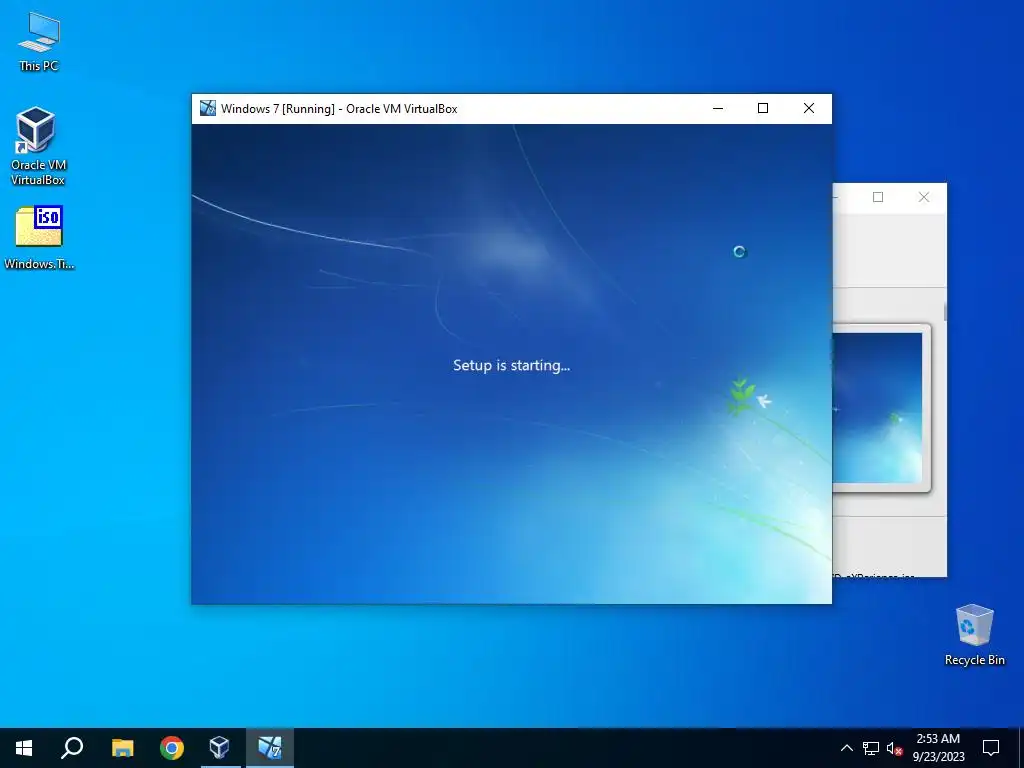Click the scrollbar in VirtualBox Manager window
Screen dimensions: 1024x768
pos(945,312)
